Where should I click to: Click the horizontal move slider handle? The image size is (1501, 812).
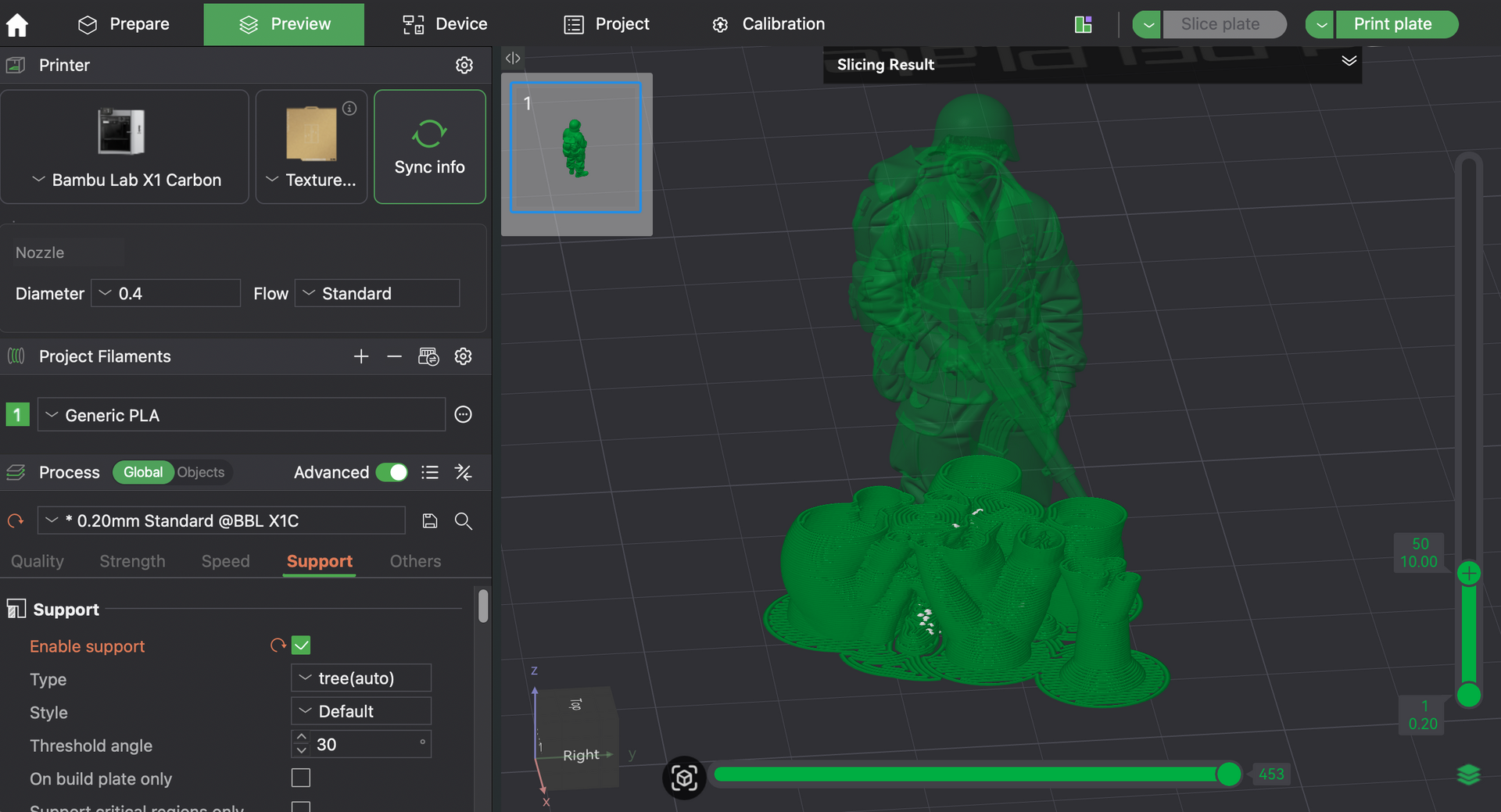point(1229,774)
